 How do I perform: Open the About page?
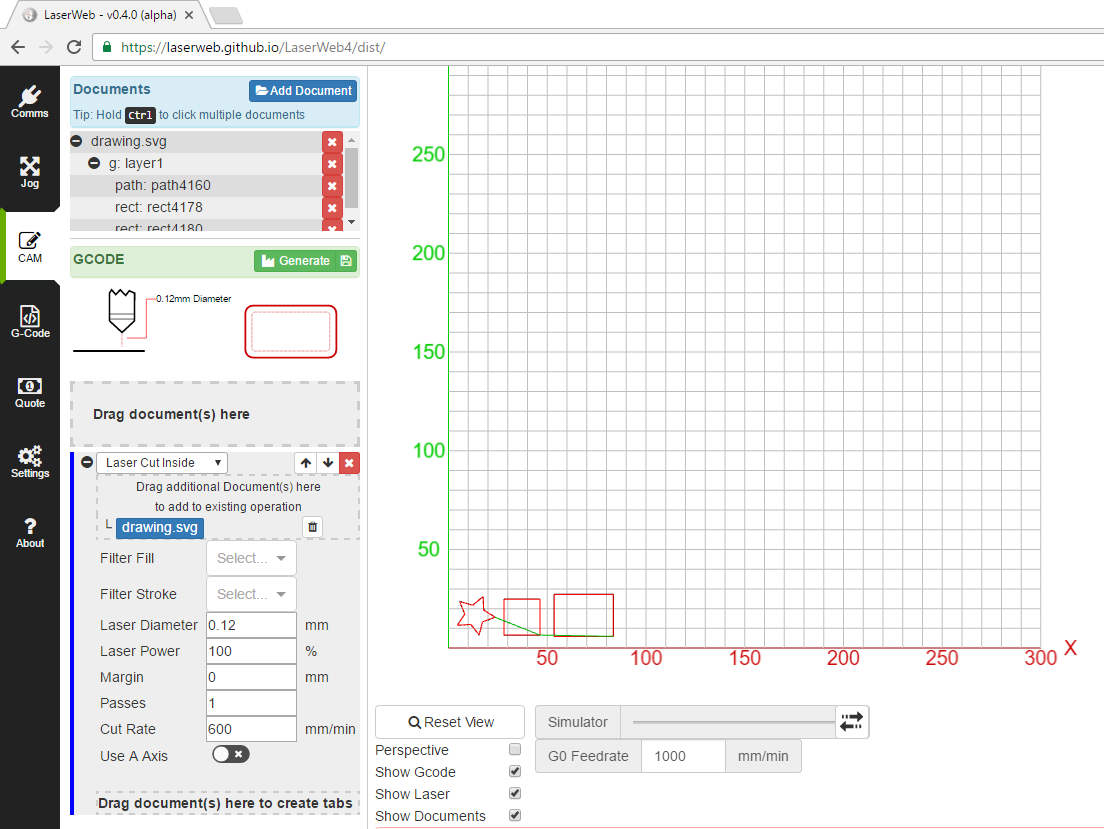click(x=30, y=530)
